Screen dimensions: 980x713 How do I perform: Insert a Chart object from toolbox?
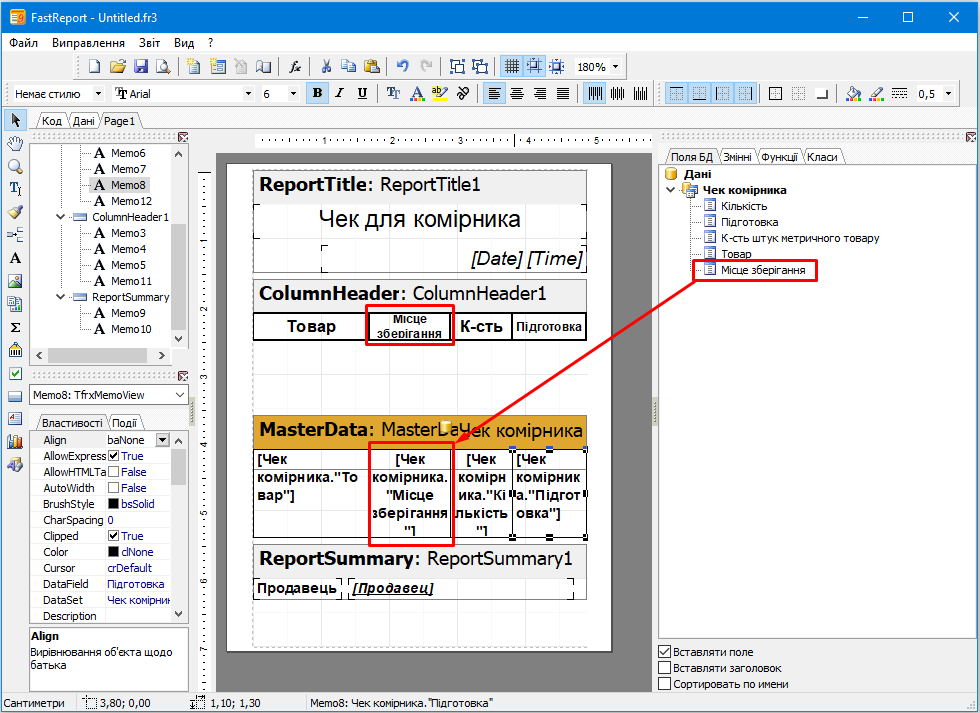pyautogui.click(x=15, y=441)
